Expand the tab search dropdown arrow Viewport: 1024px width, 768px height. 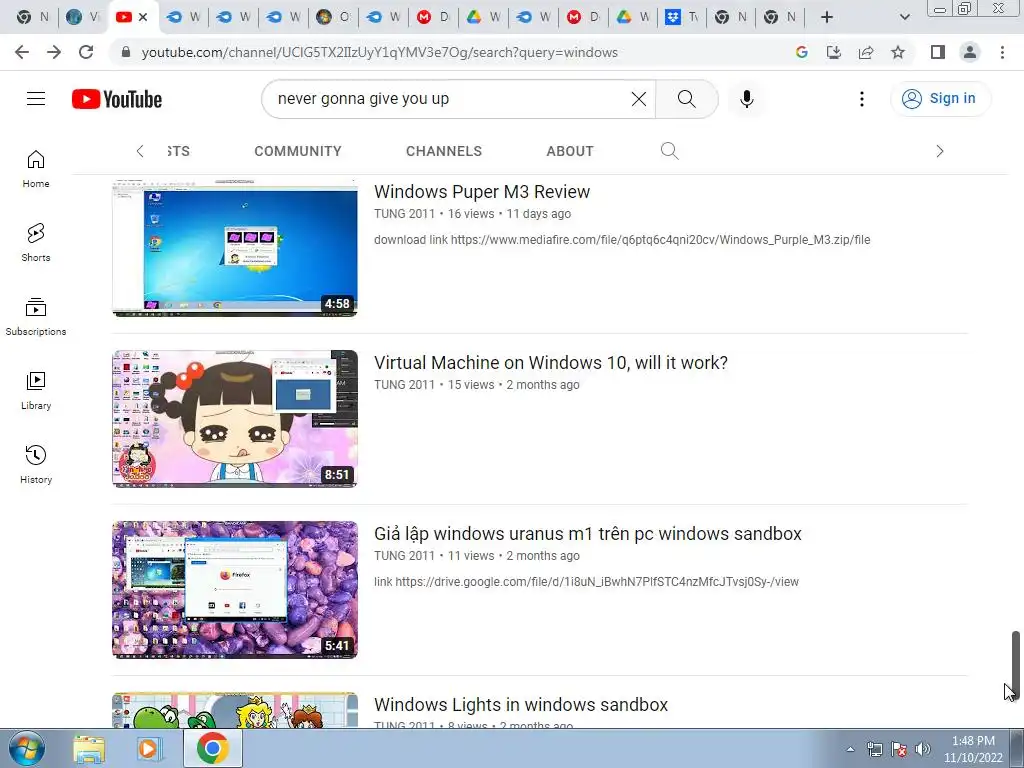(x=904, y=17)
